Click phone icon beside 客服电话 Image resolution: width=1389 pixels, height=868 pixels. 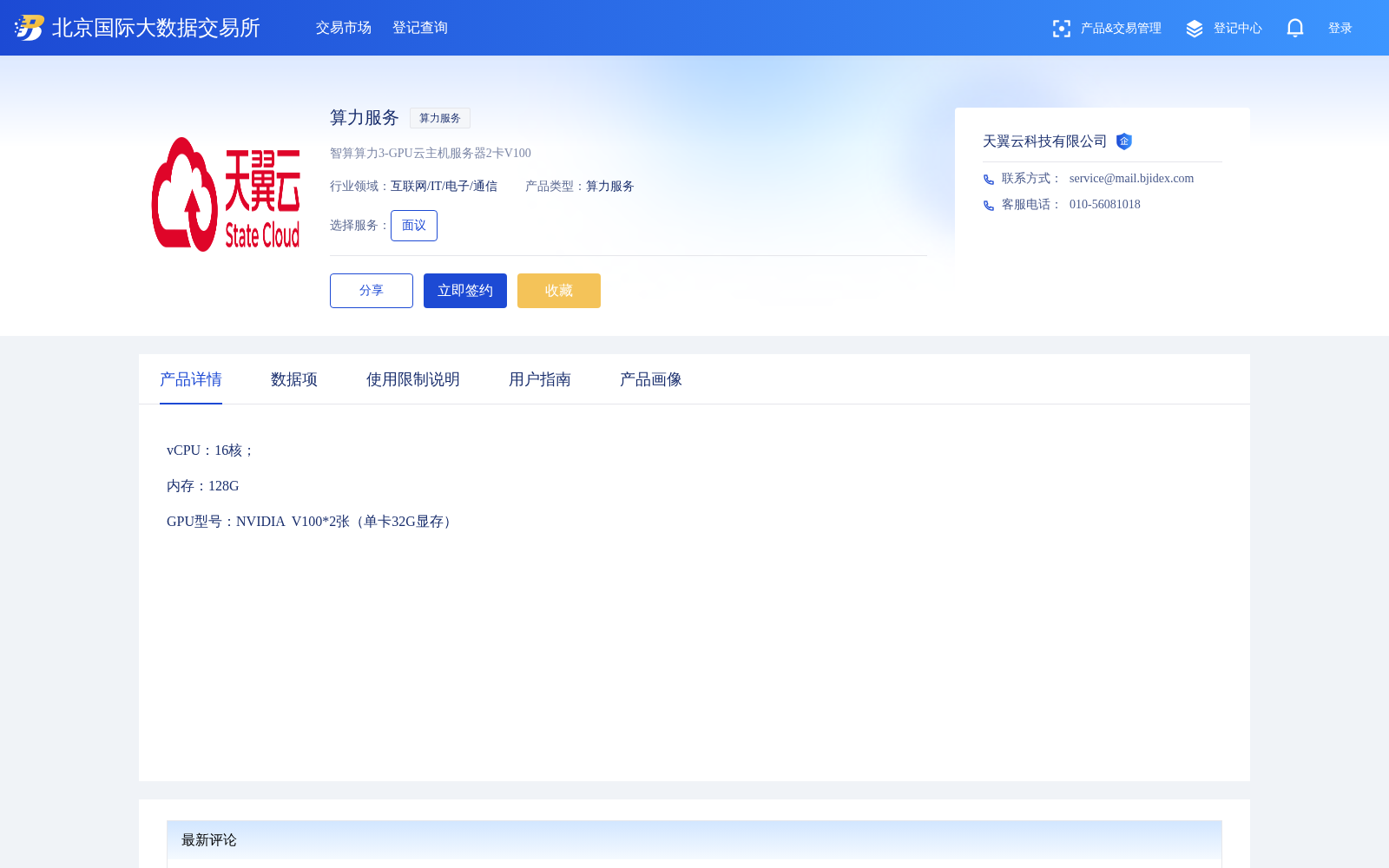(989, 206)
